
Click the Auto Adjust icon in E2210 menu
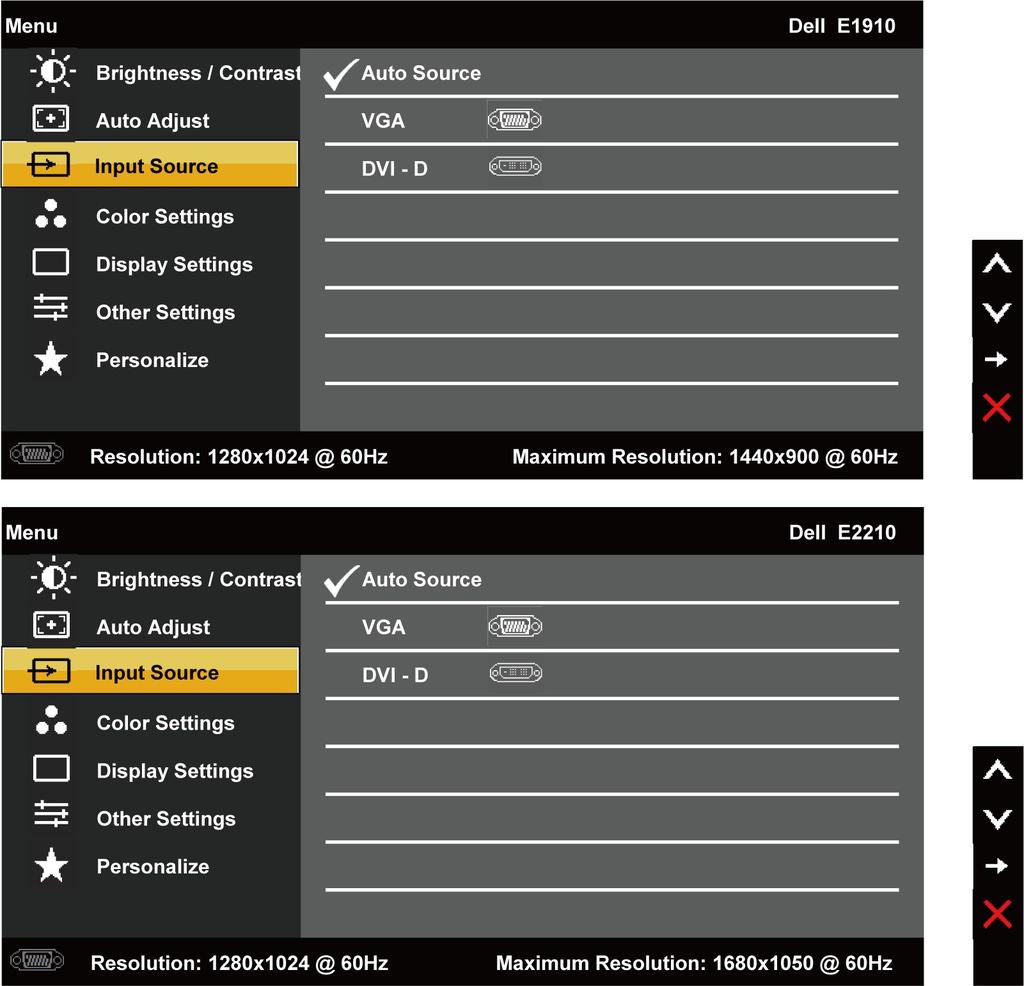click(52, 625)
